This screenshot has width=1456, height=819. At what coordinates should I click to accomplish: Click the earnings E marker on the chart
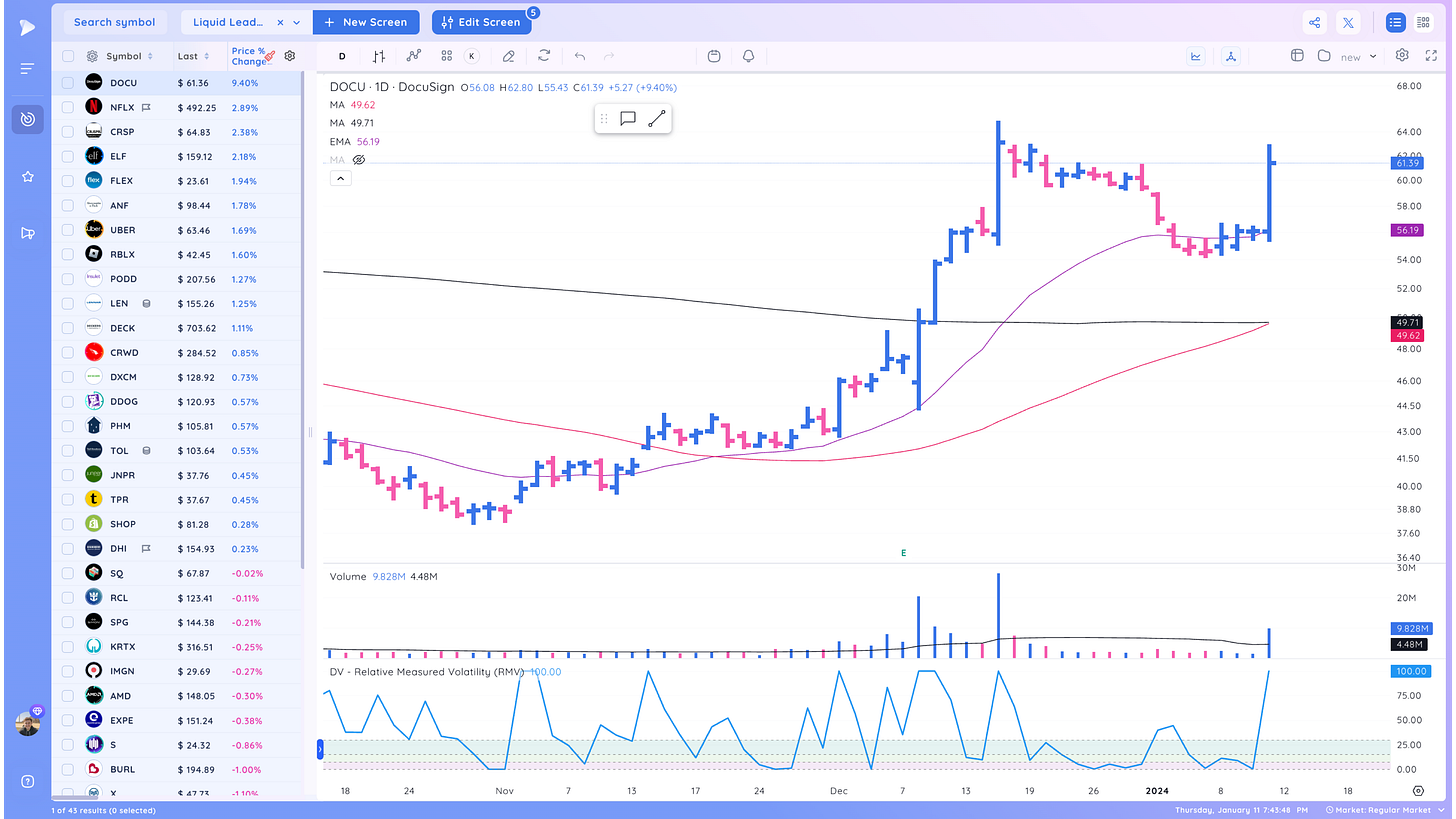point(903,552)
